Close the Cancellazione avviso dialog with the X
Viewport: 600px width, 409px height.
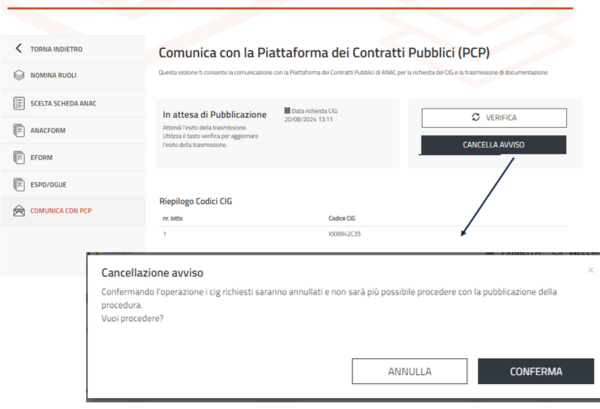click(590, 270)
